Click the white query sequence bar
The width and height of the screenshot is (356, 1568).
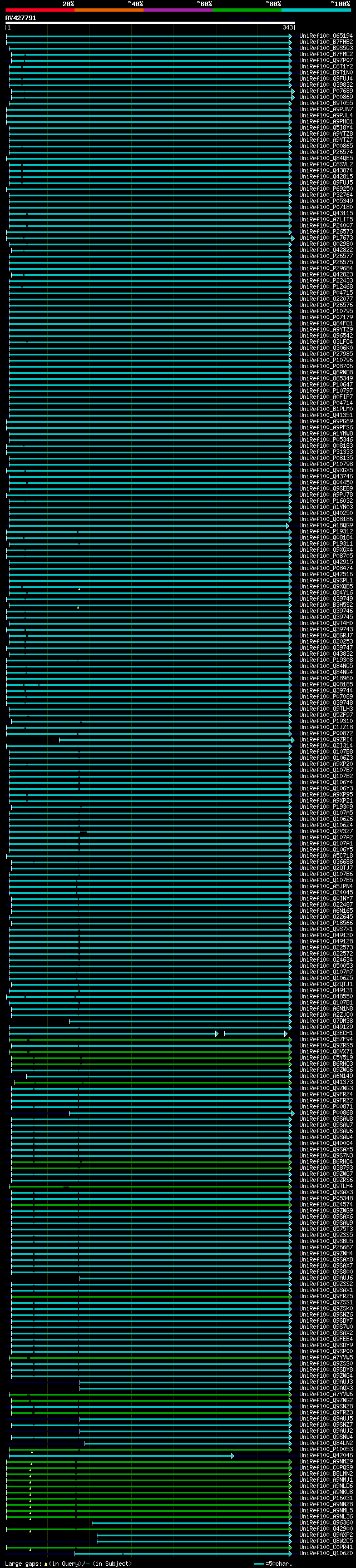click(150, 23)
